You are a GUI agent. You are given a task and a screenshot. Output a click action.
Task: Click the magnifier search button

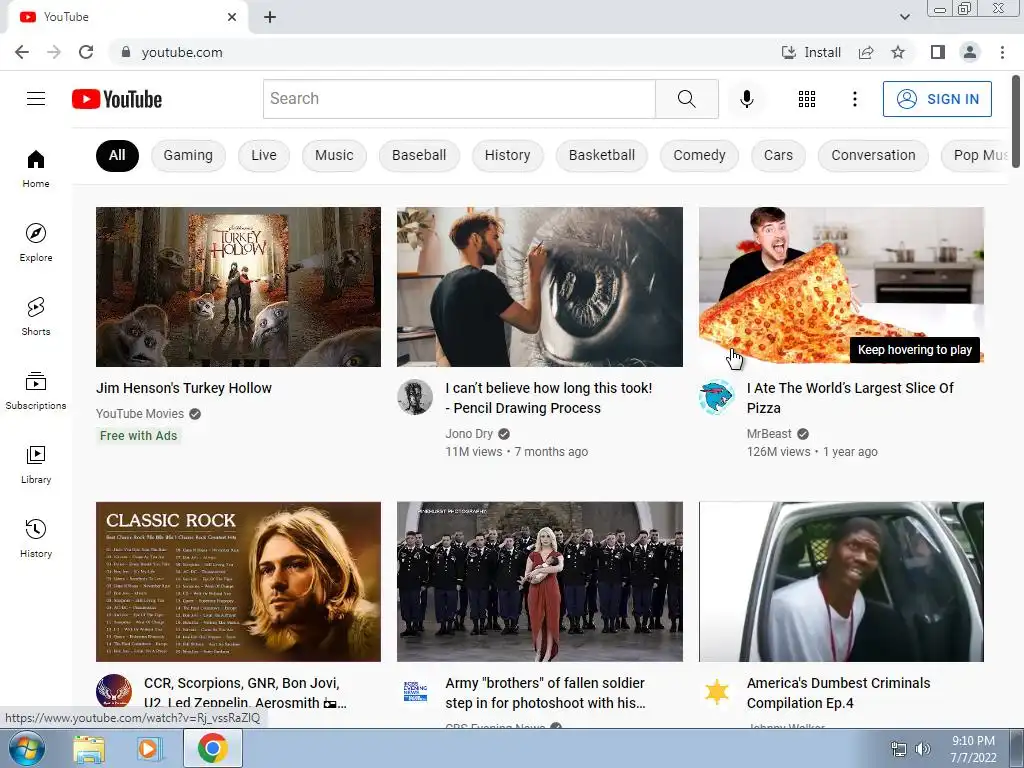click(x=686, y=99)
